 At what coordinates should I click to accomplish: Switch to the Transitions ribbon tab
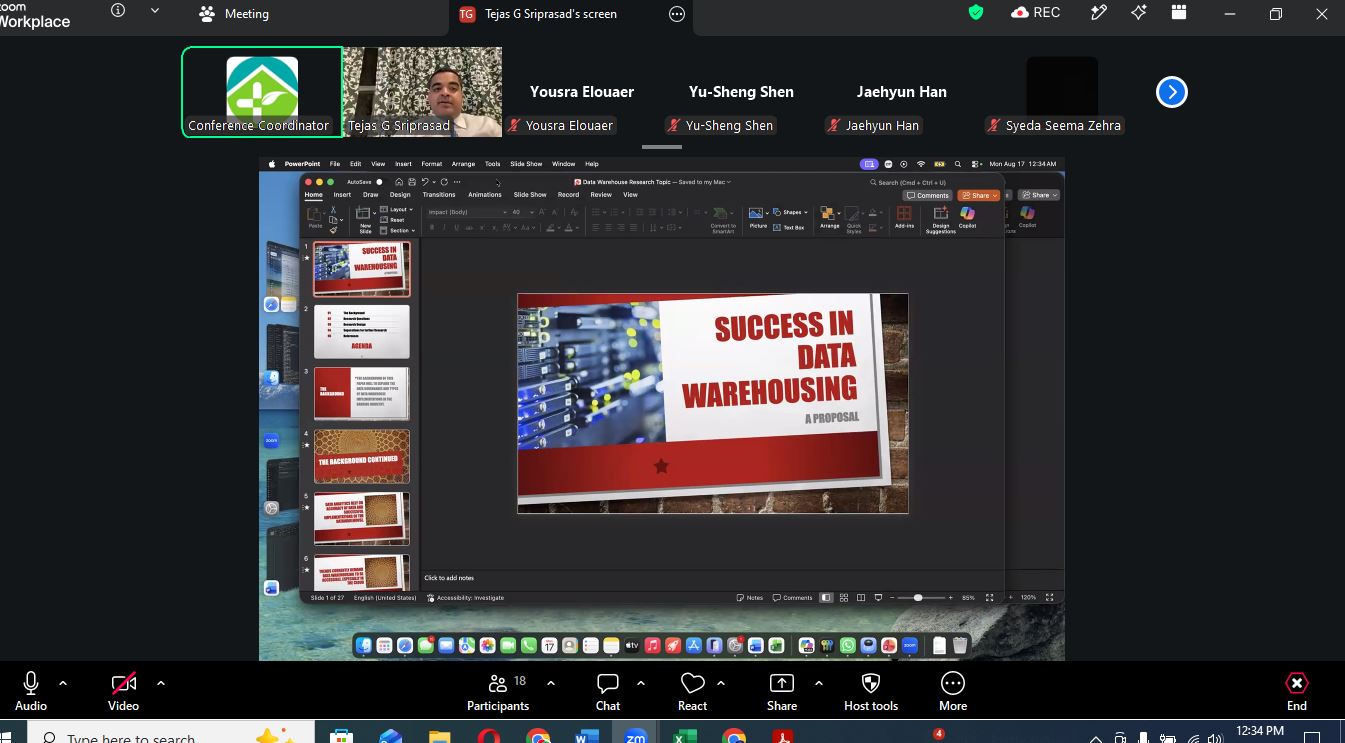click(439, 195)
